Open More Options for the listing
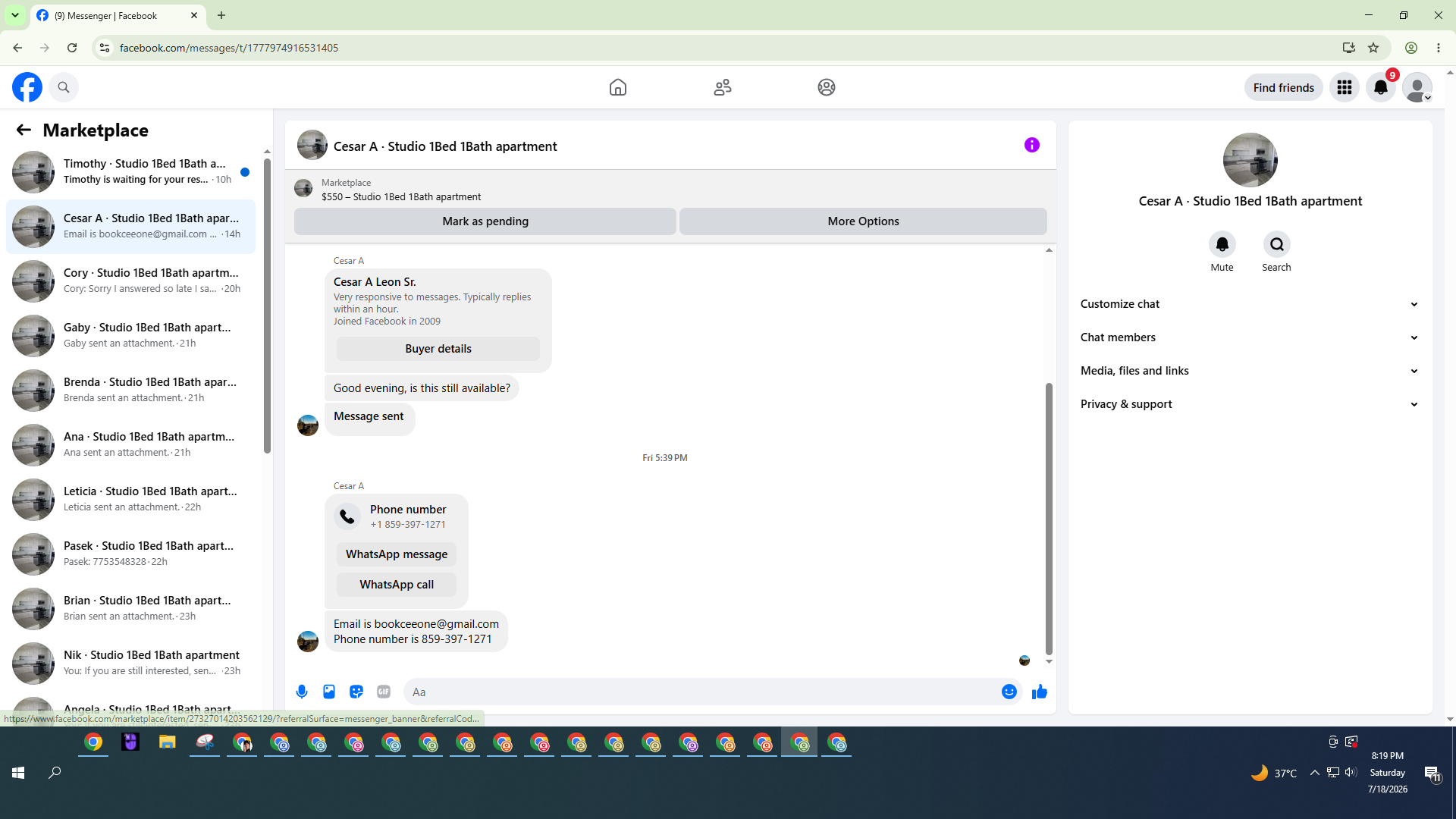 tap(863, 221)
